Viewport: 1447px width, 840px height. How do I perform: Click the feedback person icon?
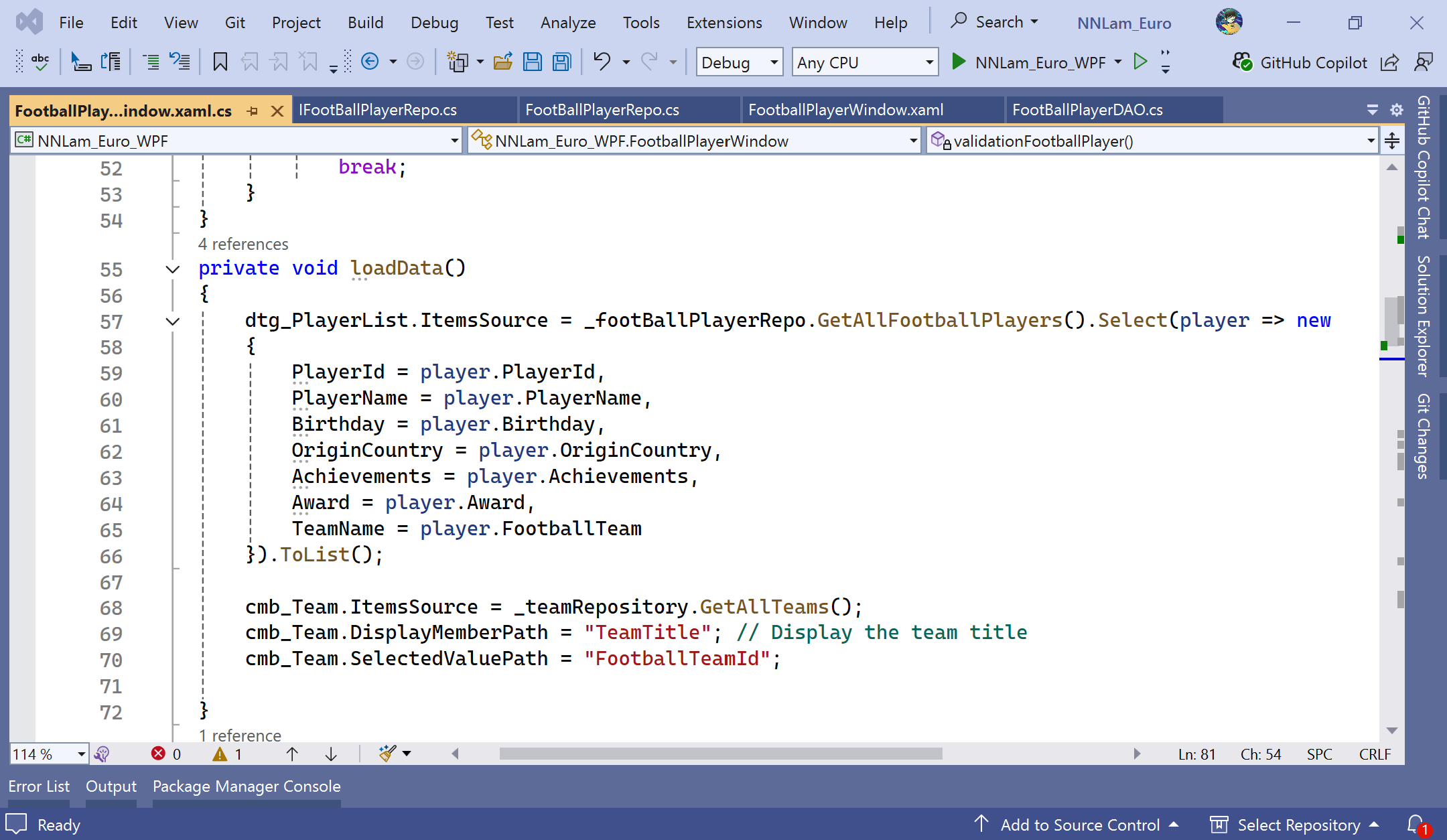[1424, 62]
